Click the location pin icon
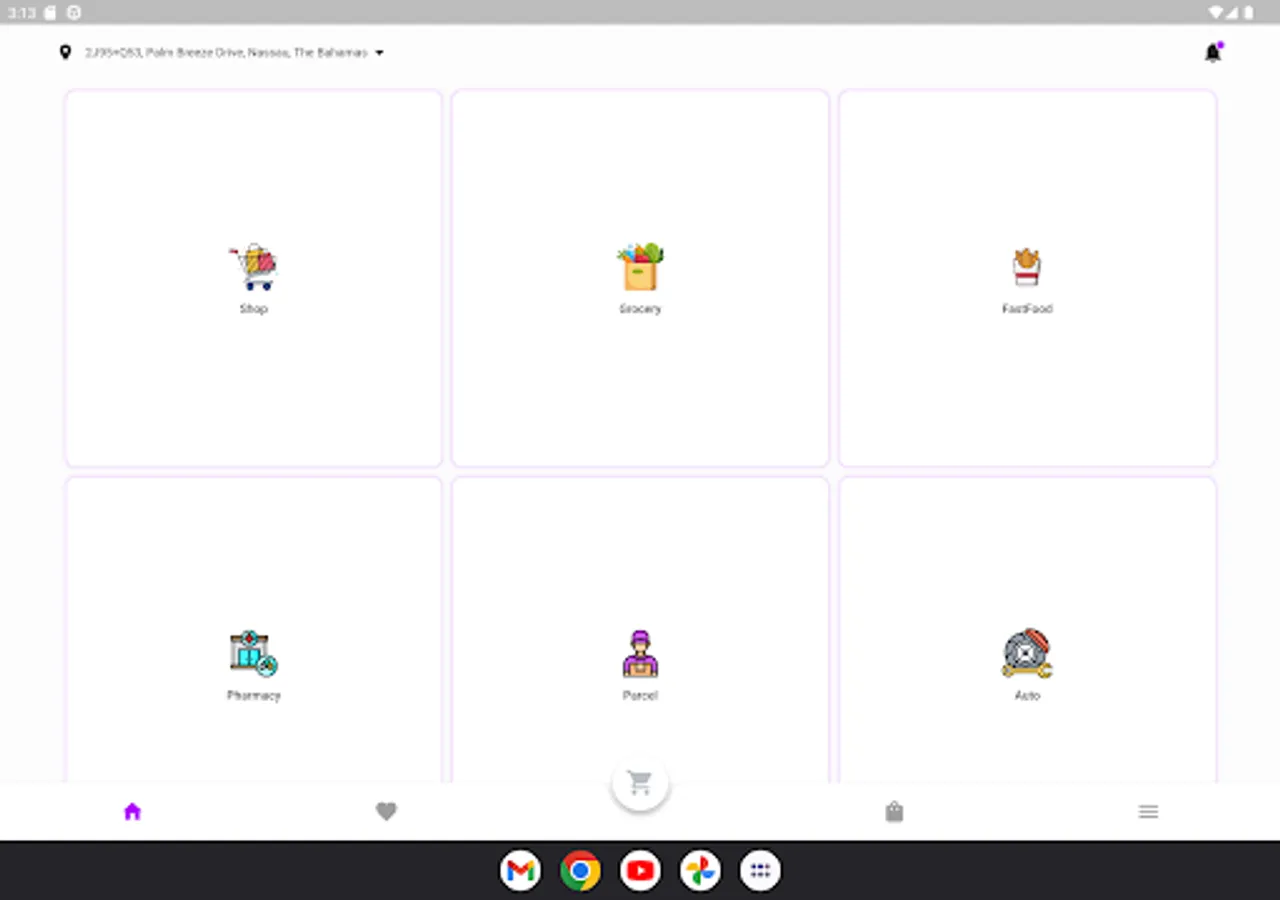 pos(65,52)
